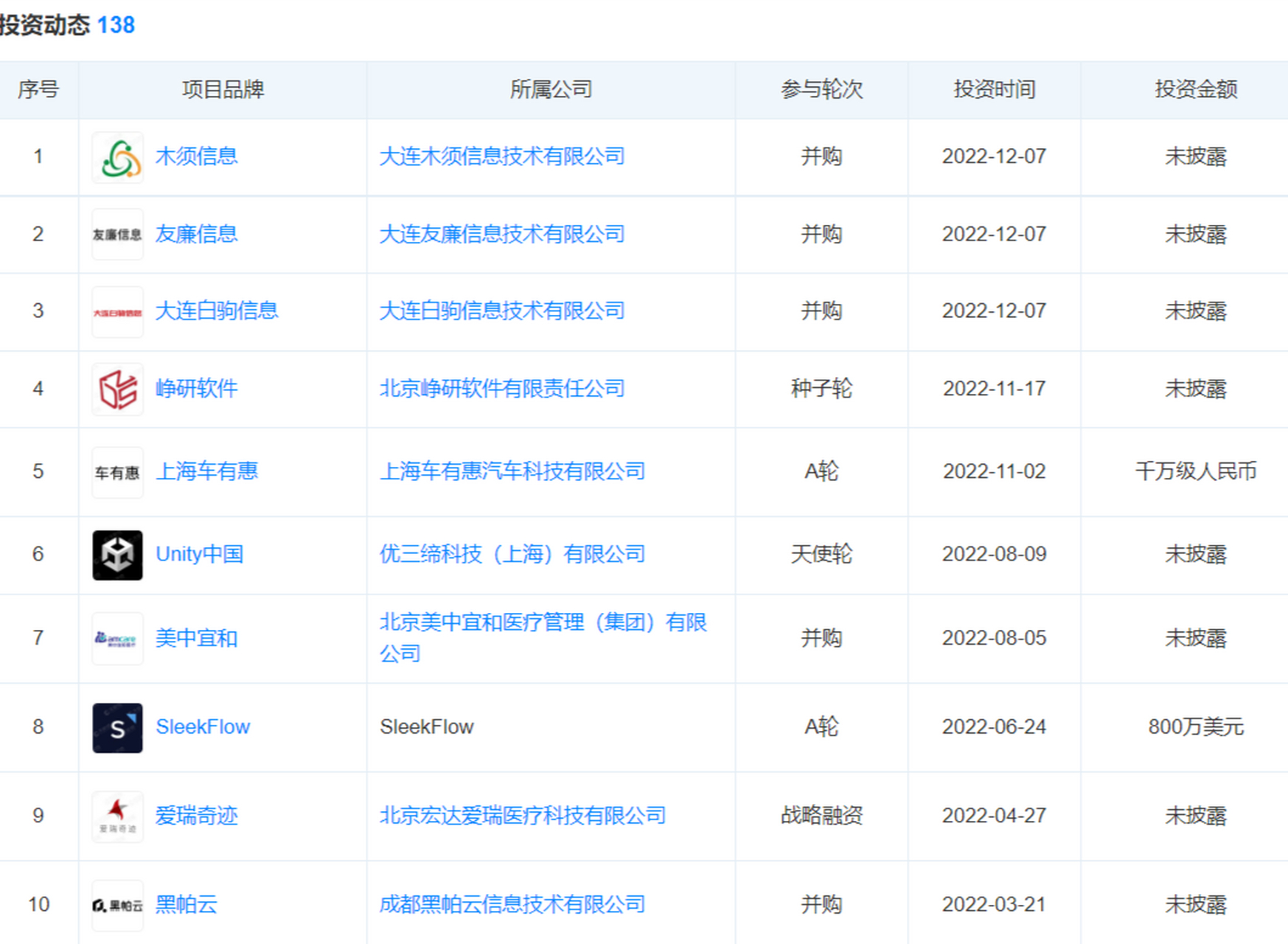Visit 北京美中宜和医疗管理（集团）有限公司 page

pos(543,637)
